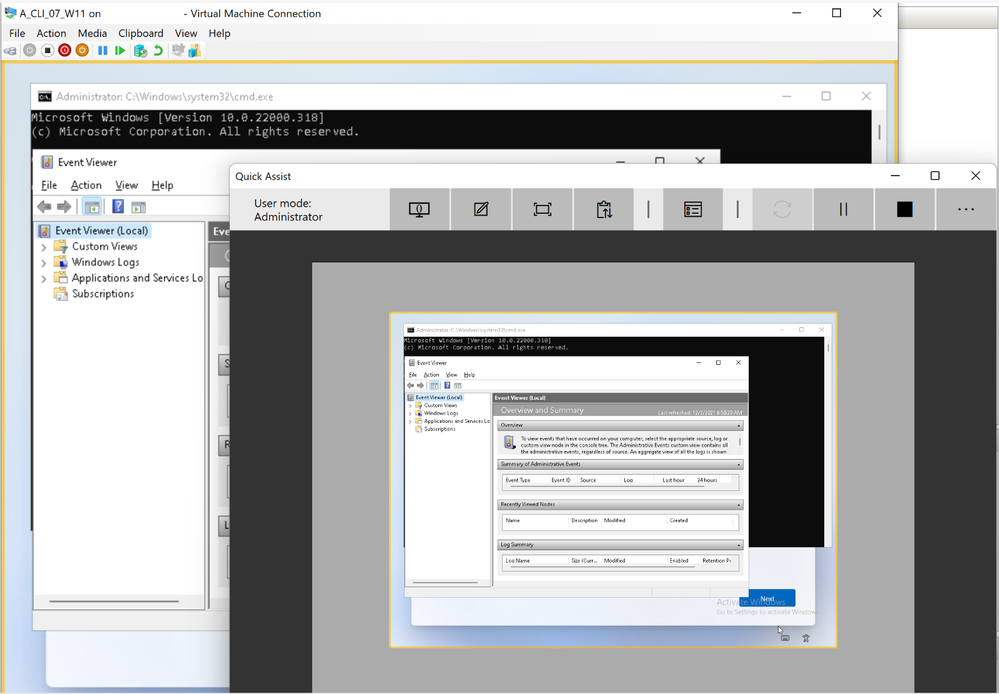Toggle action pane in Event Viewer toolbar

click(x=138, y=206)
